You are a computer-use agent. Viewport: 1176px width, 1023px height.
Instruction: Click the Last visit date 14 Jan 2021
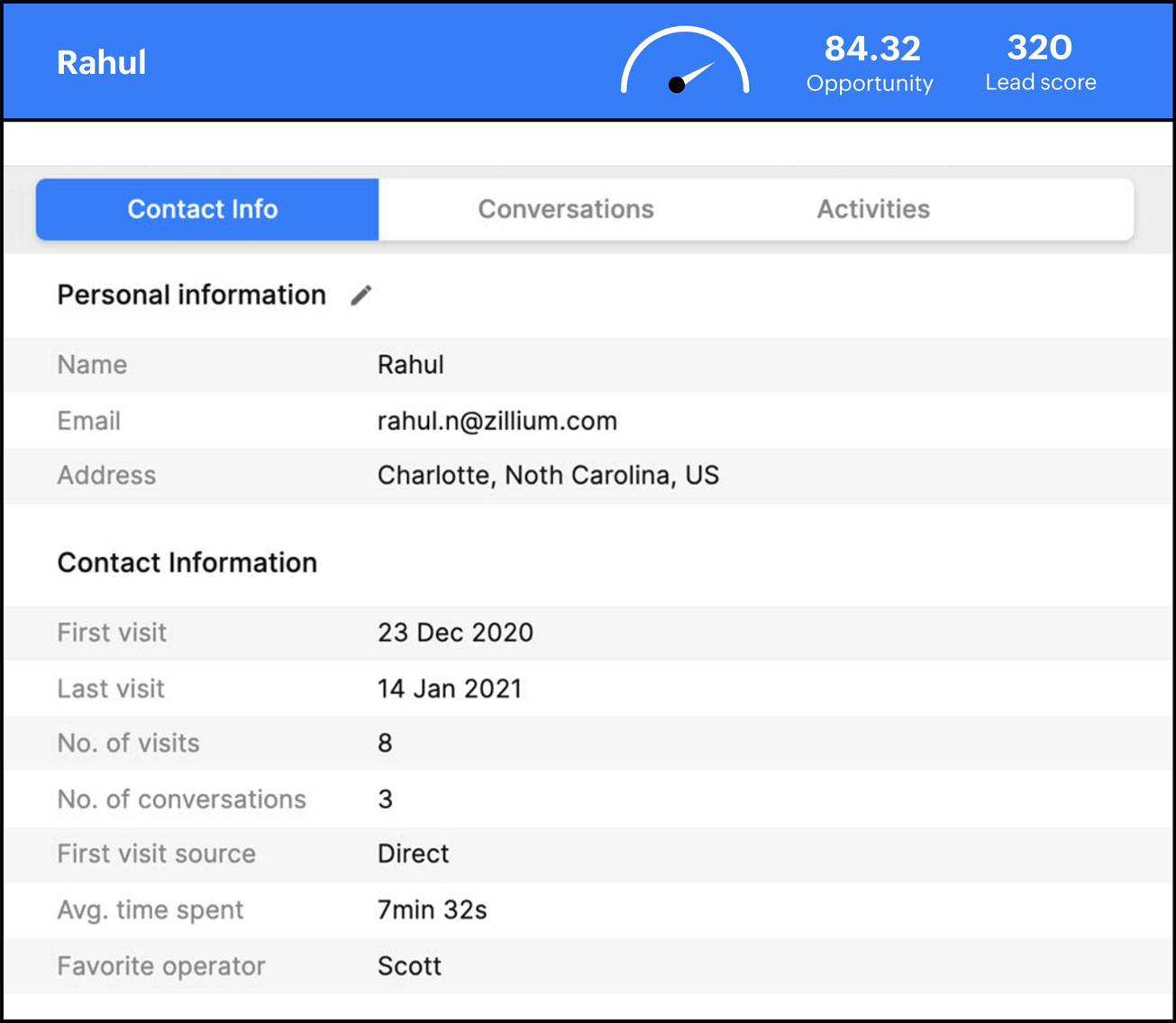tap(449, 689)
